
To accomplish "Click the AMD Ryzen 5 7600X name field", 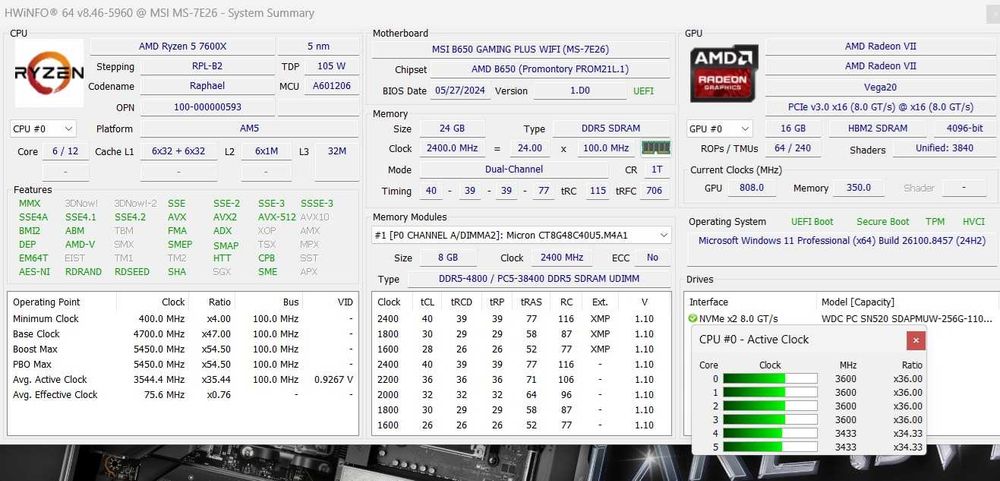I will point(182,47).
